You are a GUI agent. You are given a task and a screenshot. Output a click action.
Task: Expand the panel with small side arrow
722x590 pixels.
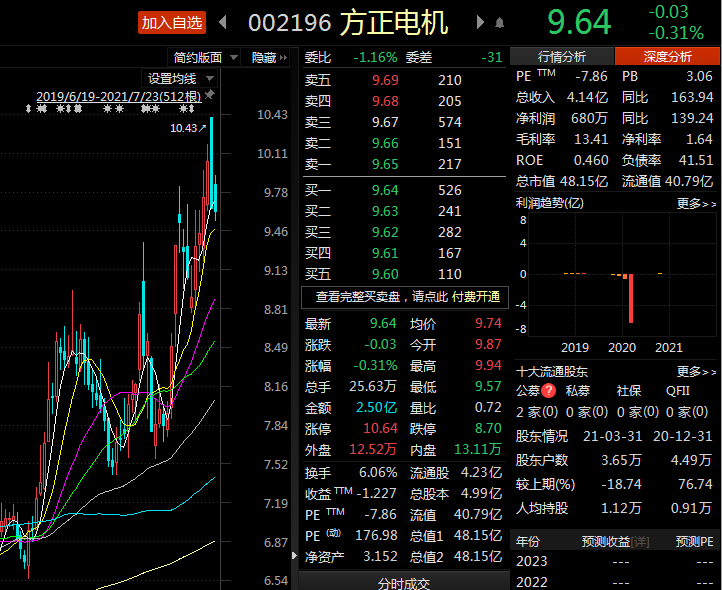[295, 555]
